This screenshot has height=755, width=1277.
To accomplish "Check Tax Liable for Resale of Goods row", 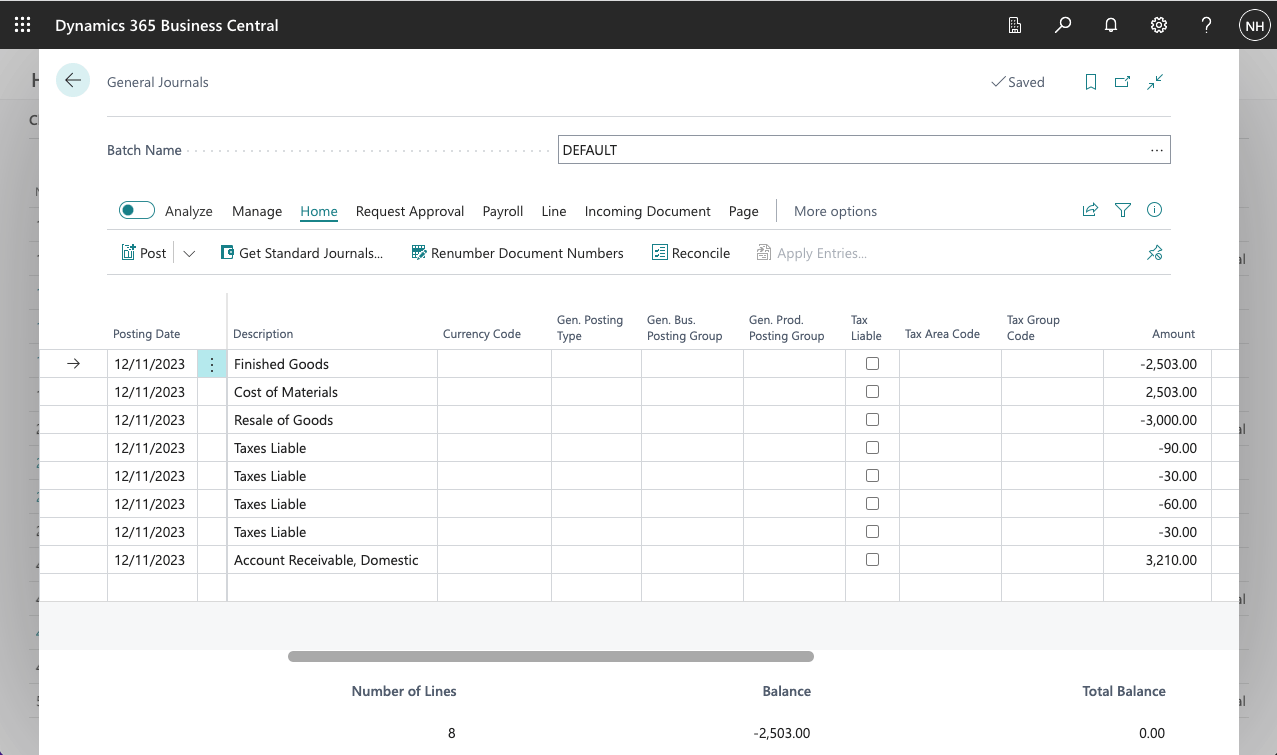I will point(872,420).
